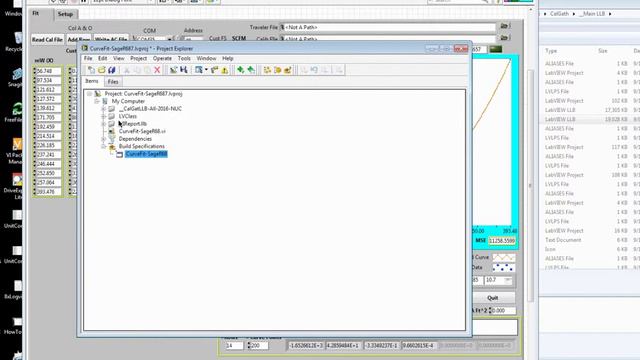Click New Project icon in Project Explorer toolbar
Screen dimensions: 640x360
click(x=91, y=70)
